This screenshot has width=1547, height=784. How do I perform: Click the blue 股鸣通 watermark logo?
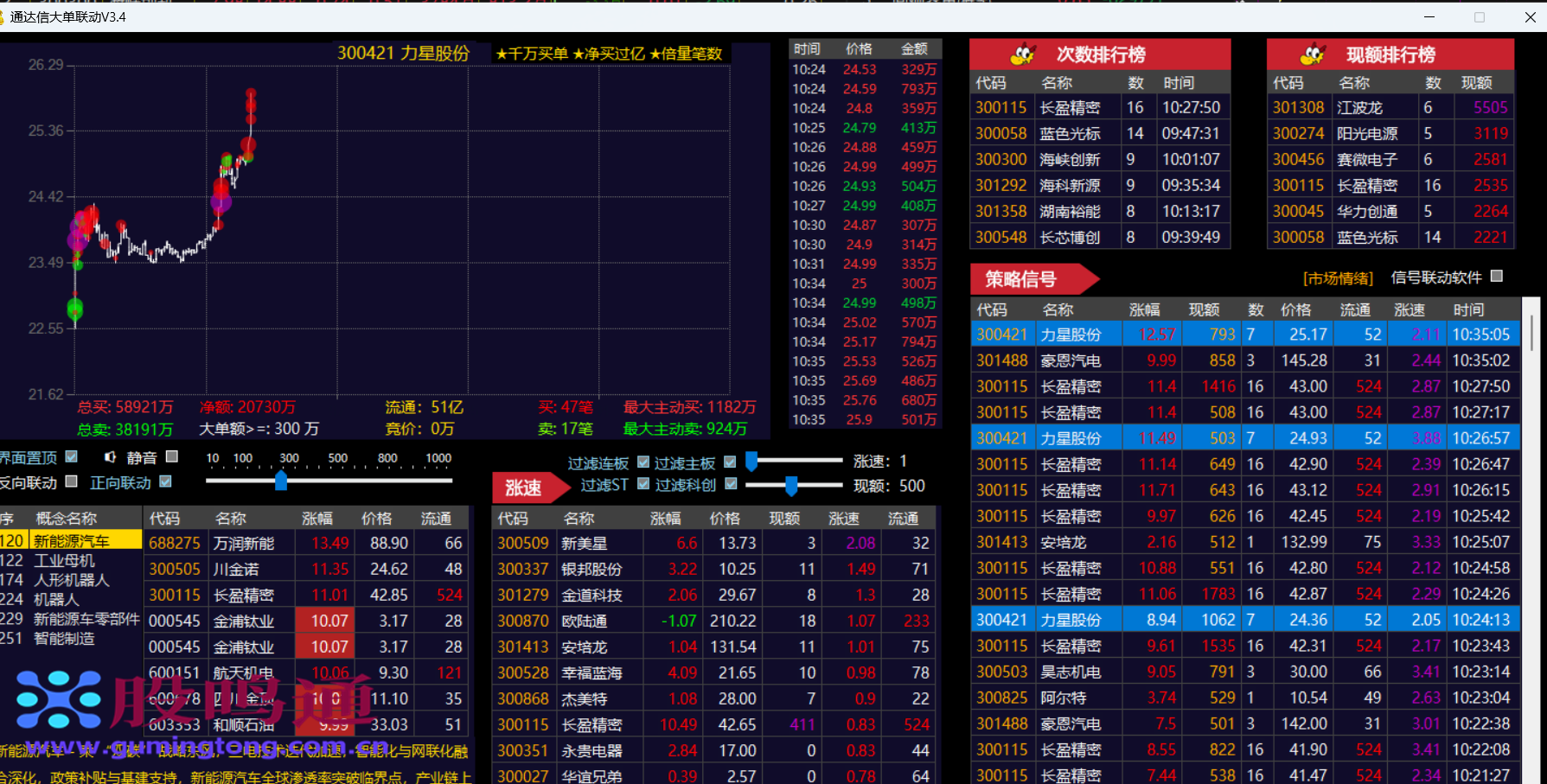[59, 699]
